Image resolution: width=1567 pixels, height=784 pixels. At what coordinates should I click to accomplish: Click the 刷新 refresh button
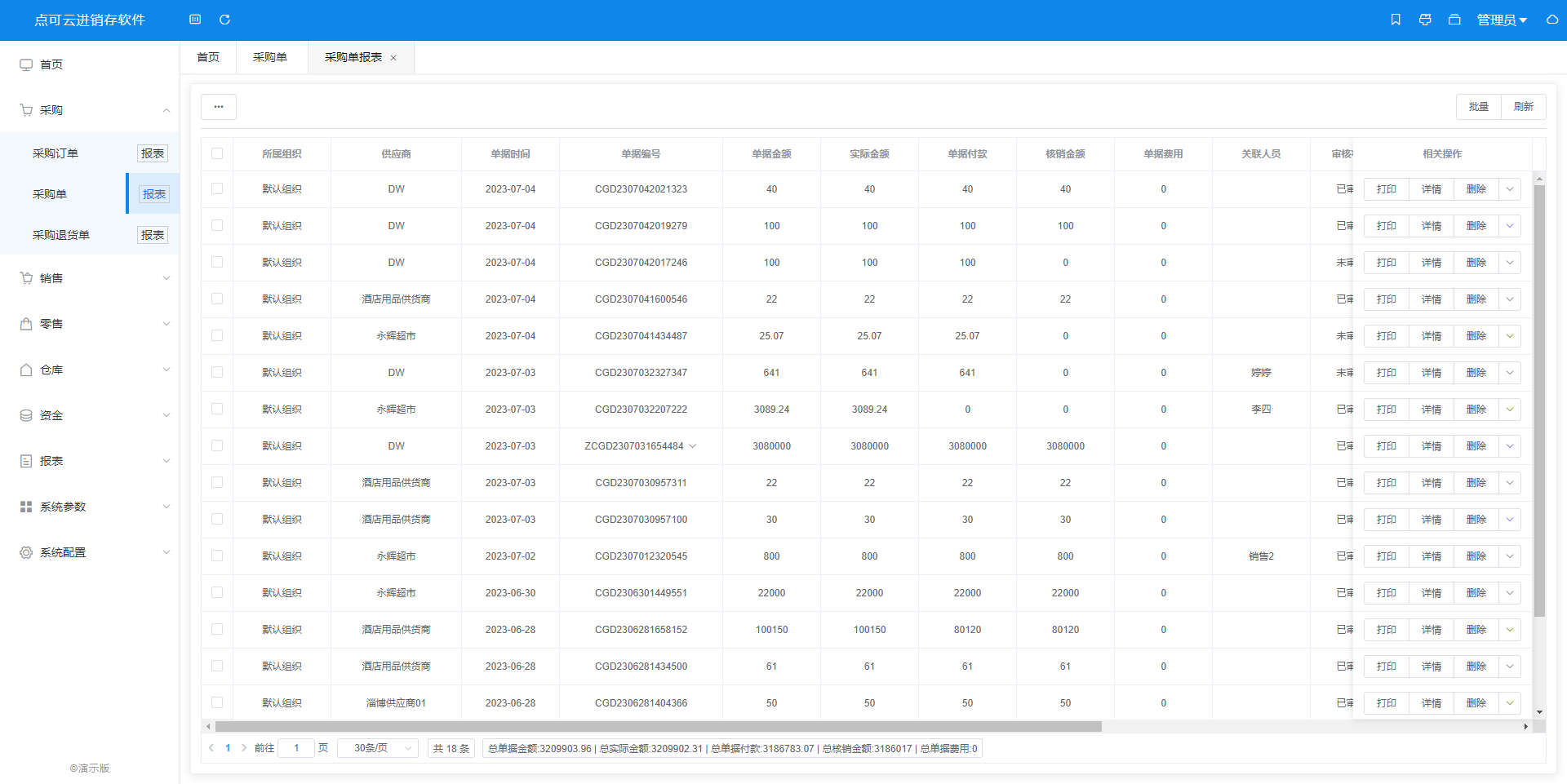click(1524, 107)
